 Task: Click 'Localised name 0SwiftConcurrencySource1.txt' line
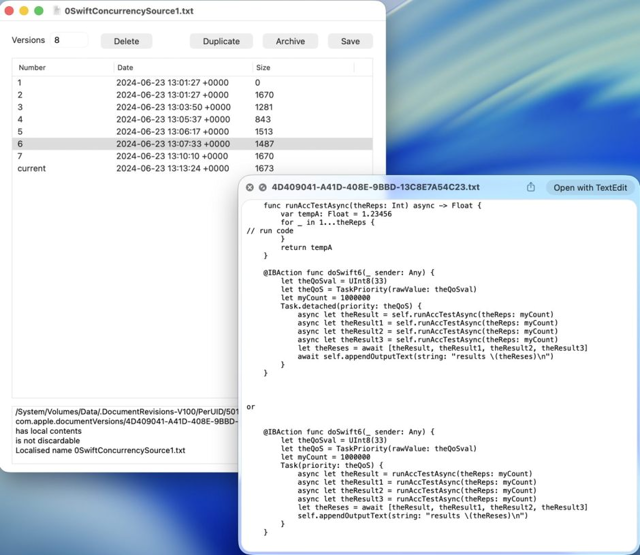(100, 451)
